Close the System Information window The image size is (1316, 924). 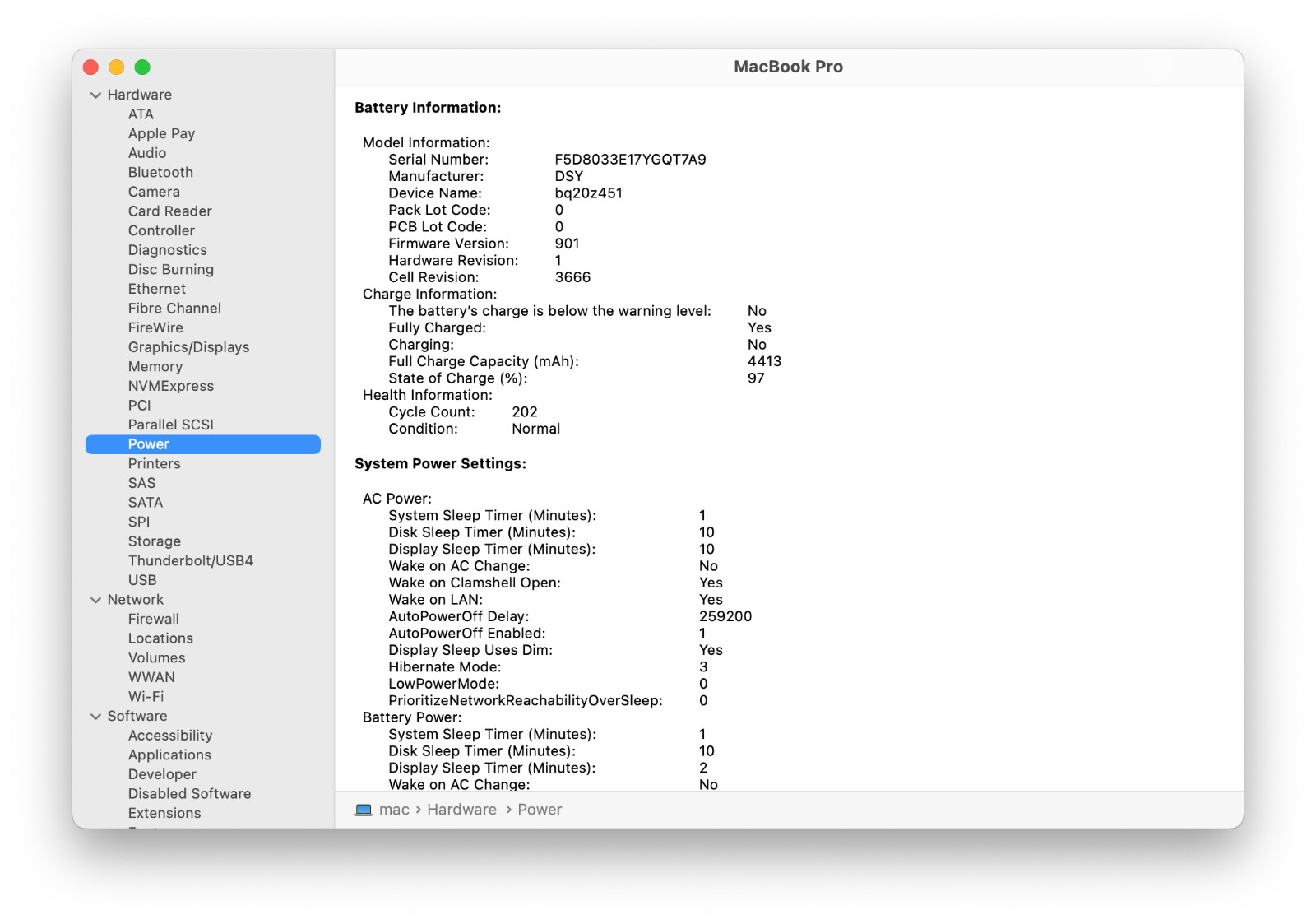coord(91,67)
